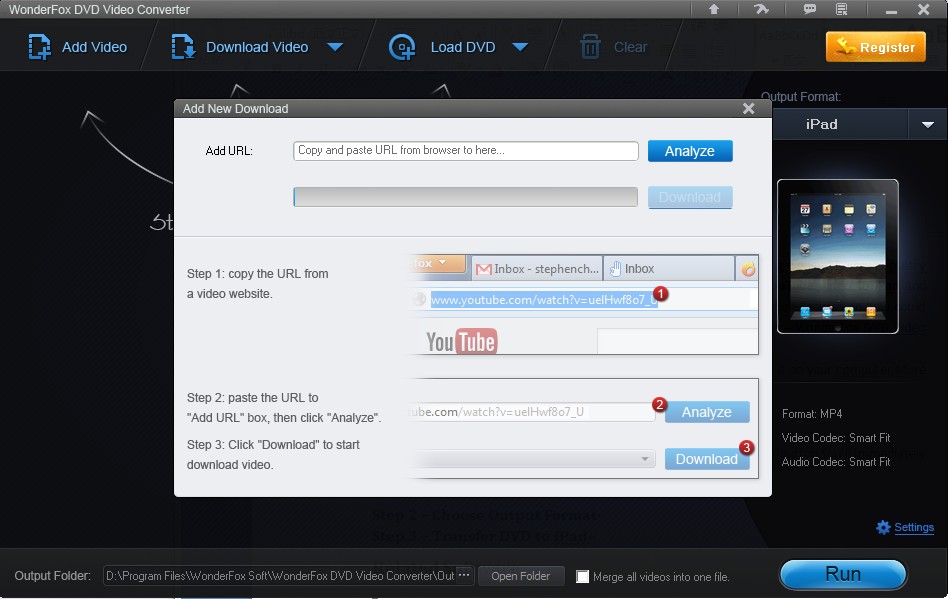Click the Load DVD toolbar button
This screenshot has height=599, width=948.
(442, 47)
